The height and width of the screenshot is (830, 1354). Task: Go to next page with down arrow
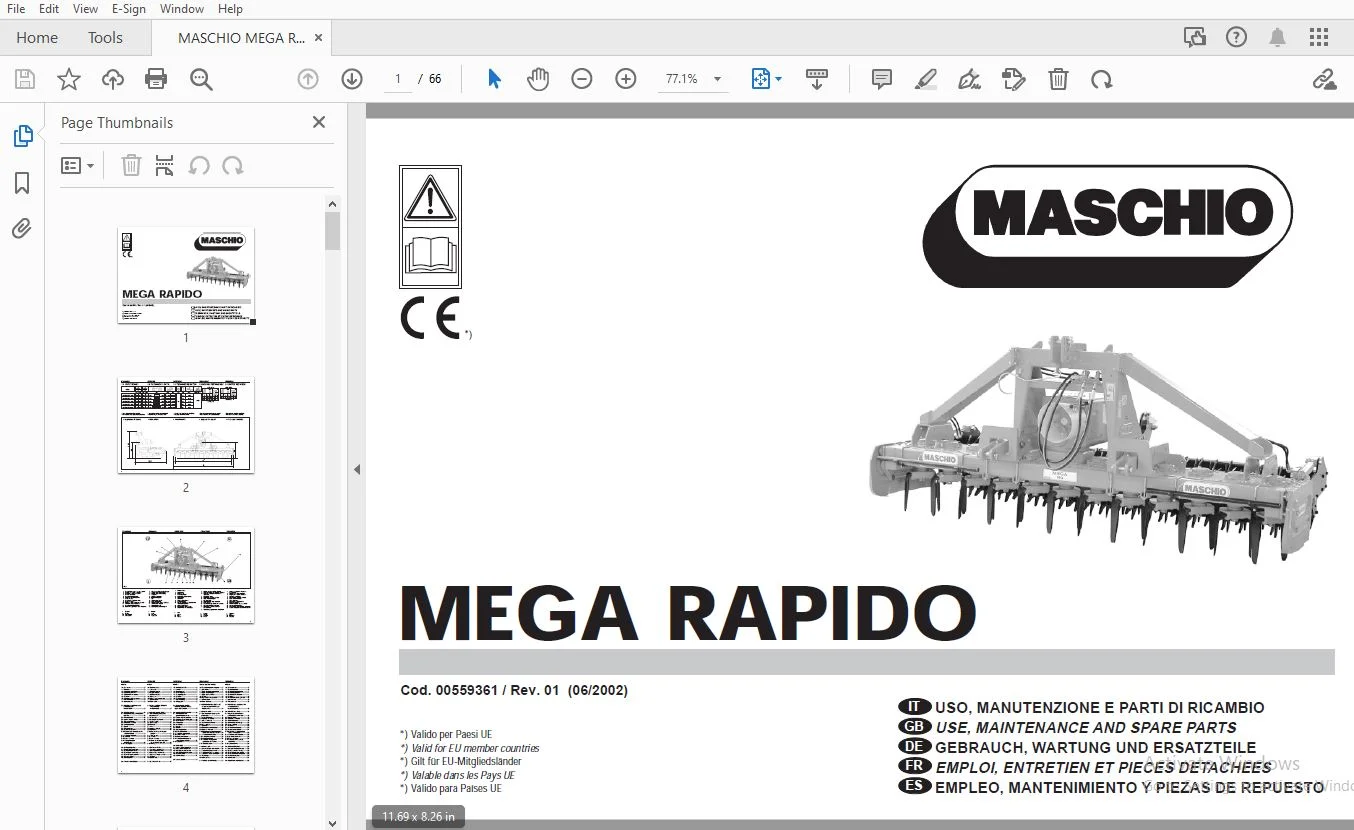point(352,79)
